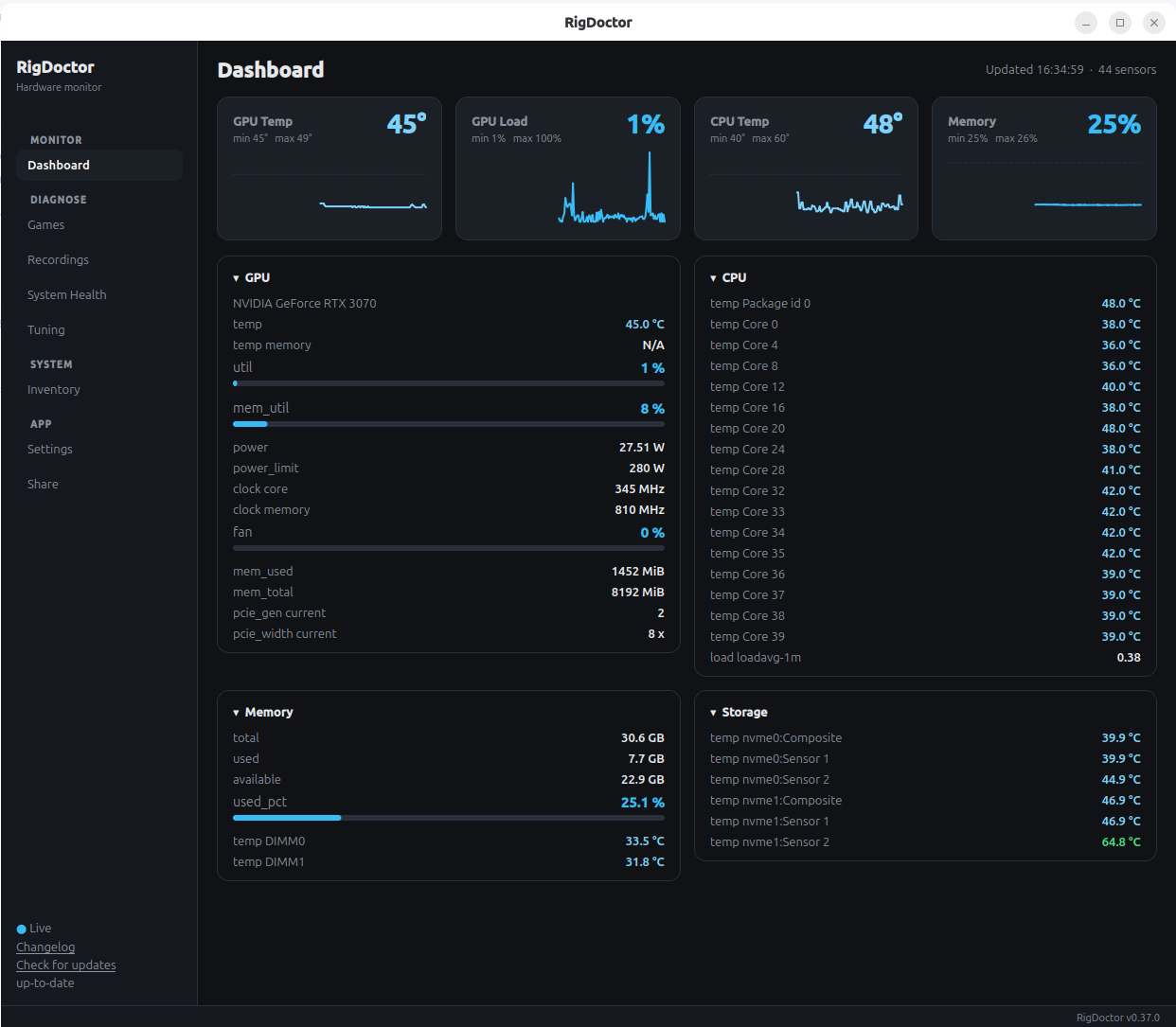Collapse the Memory panel triangle
Image resolution: width=1176 pixels, height=1027 pixels.
236,713
